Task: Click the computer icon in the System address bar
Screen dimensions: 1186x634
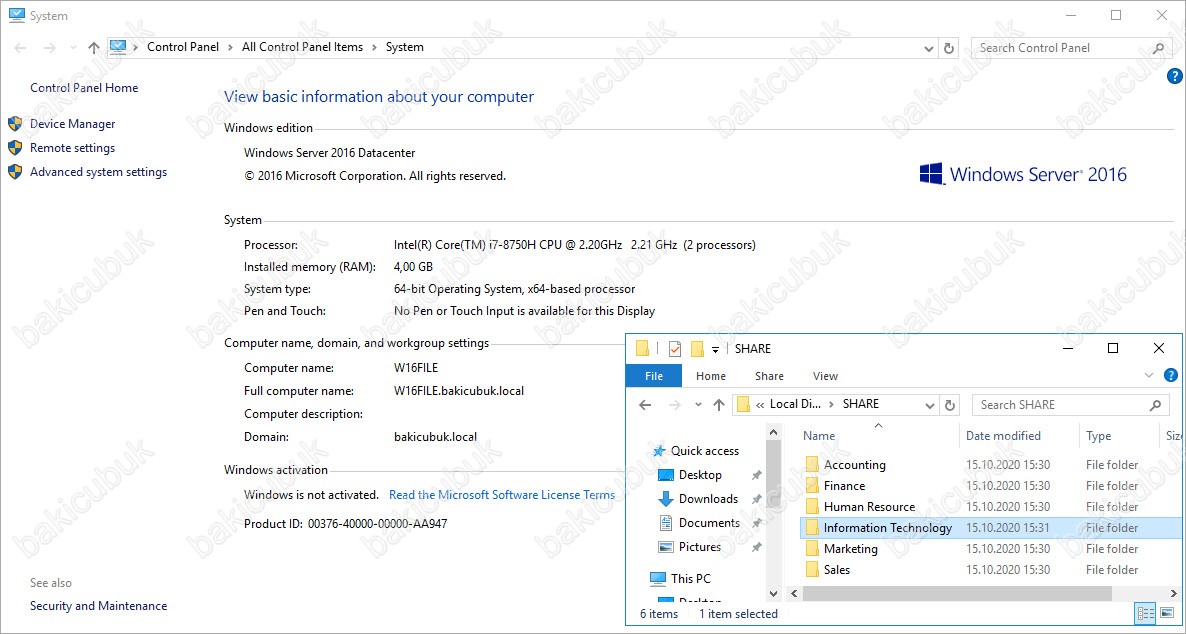Action: [x=118, y=47]
